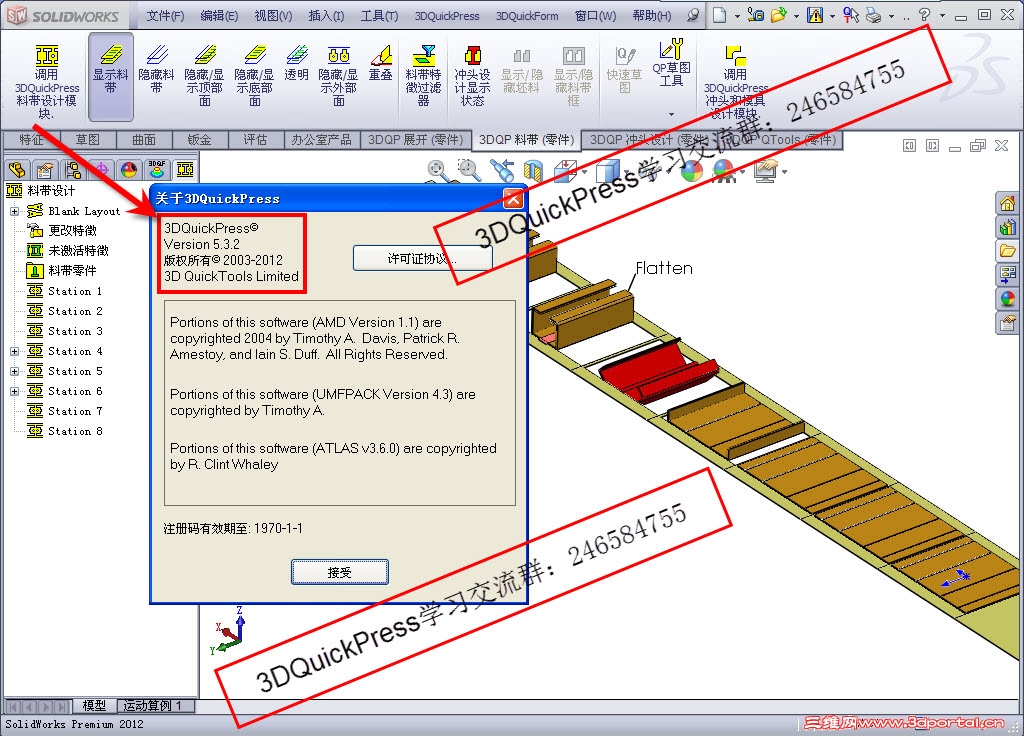
Task: Switch to the 草图 tab
Action: [x=88, y=140]
